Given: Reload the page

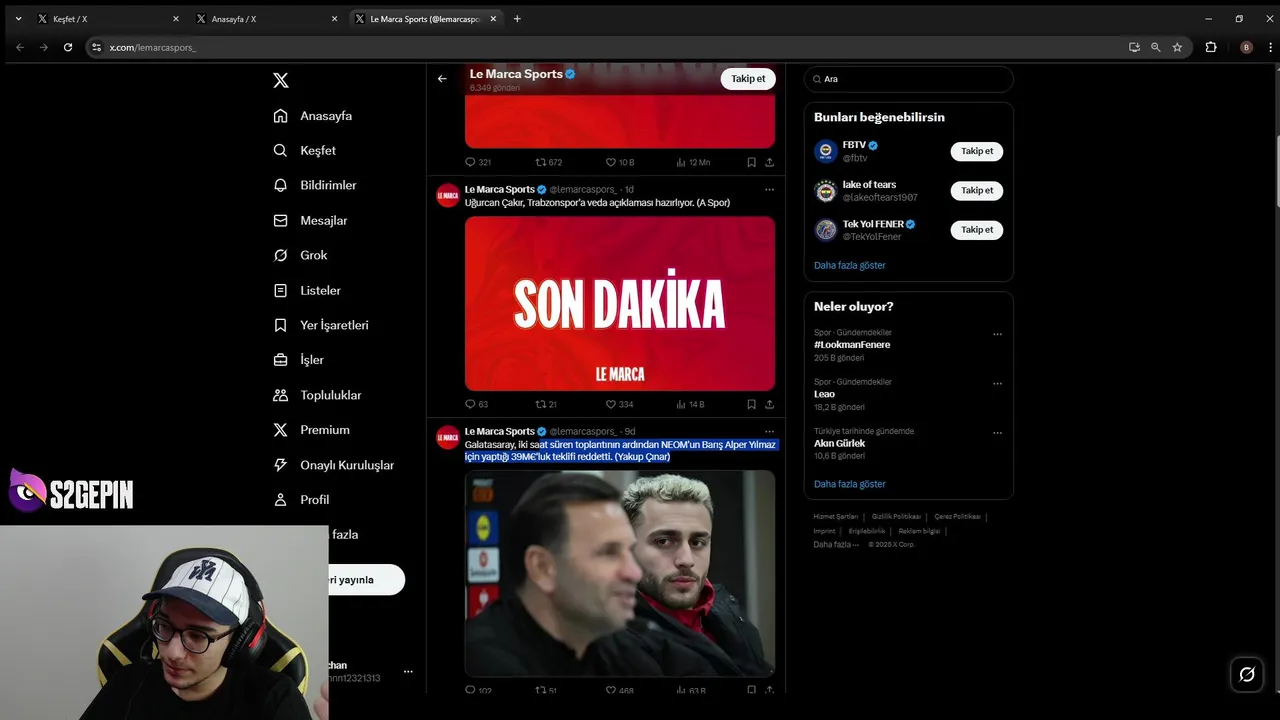Looking at the screenshot, I should point(68,47).
